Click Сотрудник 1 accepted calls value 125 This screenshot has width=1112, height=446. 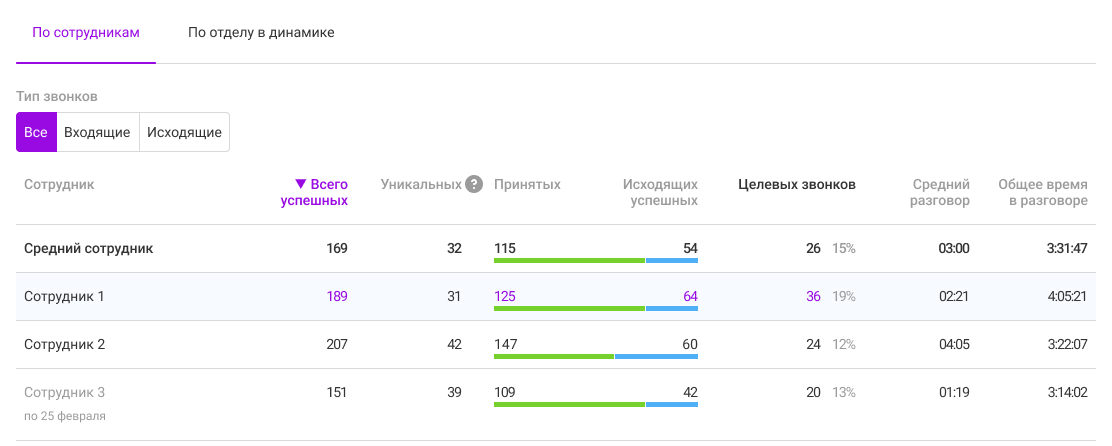pos(505,297)
